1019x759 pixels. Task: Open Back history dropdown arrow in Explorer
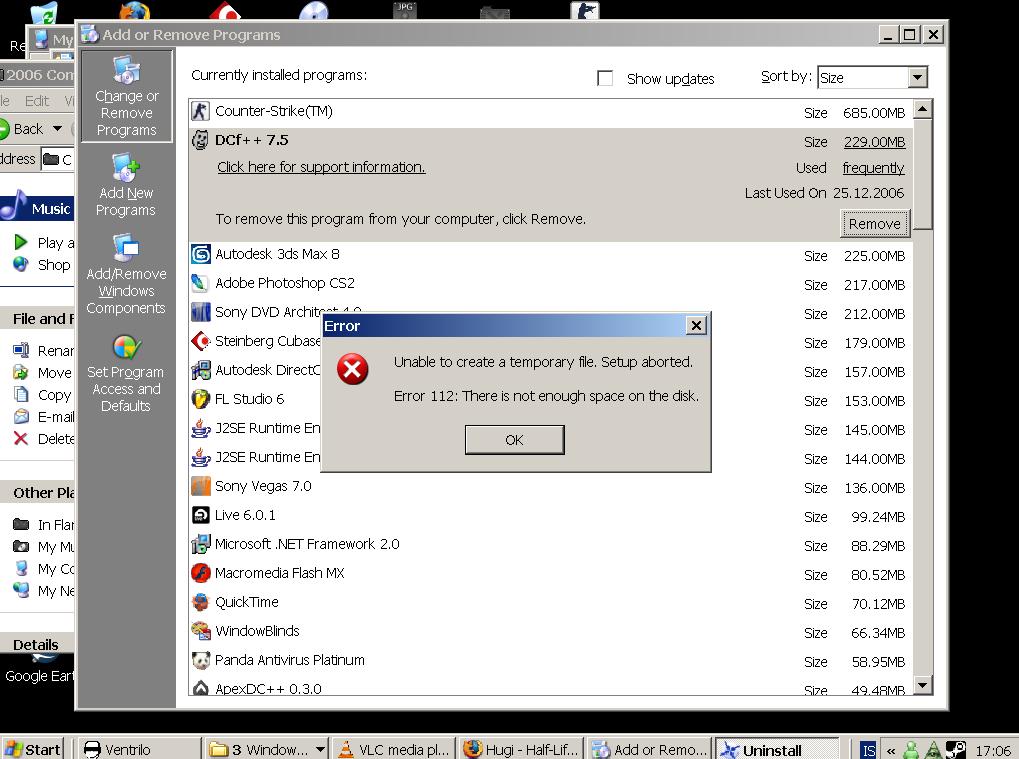click(57, 129)
